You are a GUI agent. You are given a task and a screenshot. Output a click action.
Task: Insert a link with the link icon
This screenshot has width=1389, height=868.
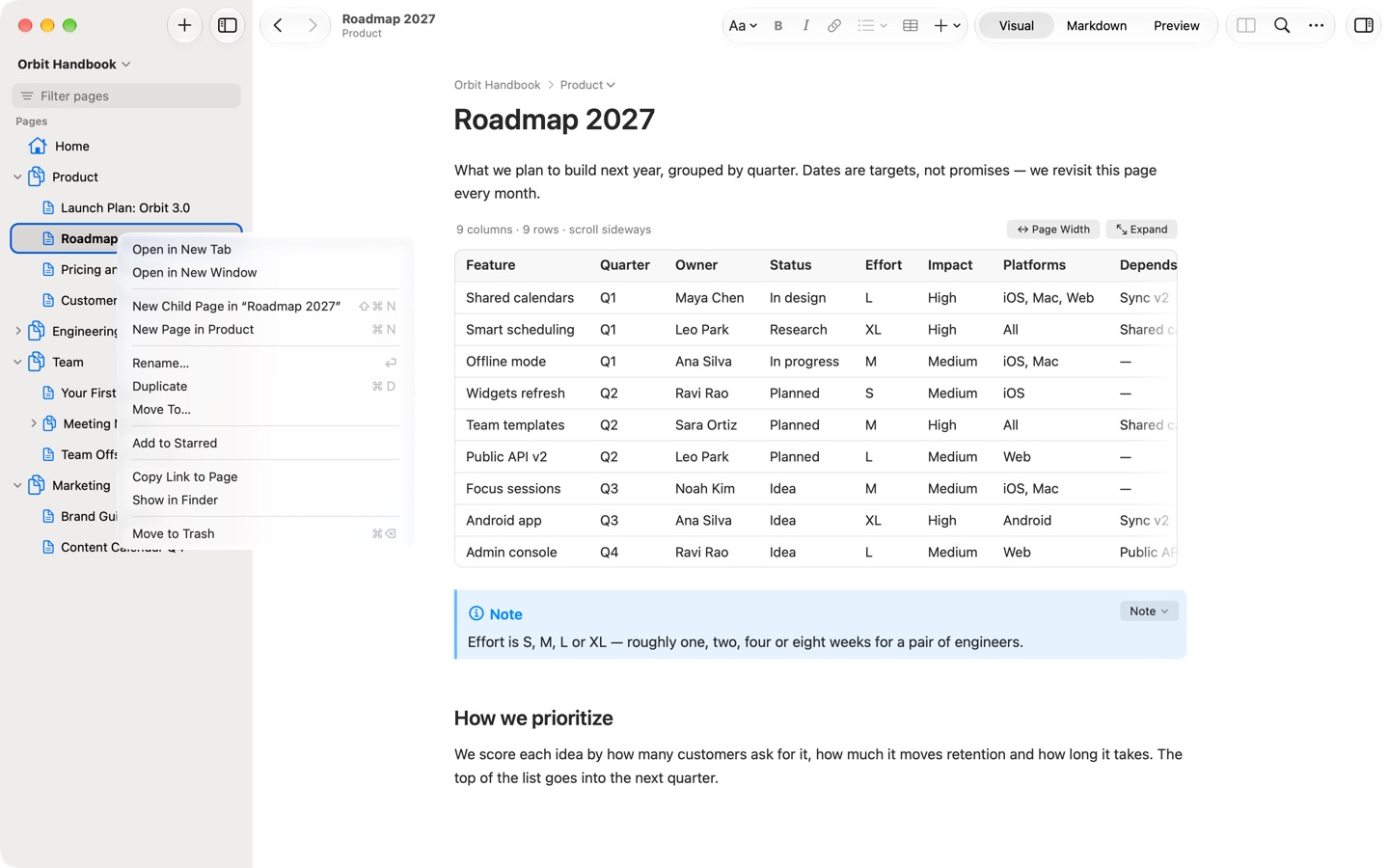(x=834, y=26)
